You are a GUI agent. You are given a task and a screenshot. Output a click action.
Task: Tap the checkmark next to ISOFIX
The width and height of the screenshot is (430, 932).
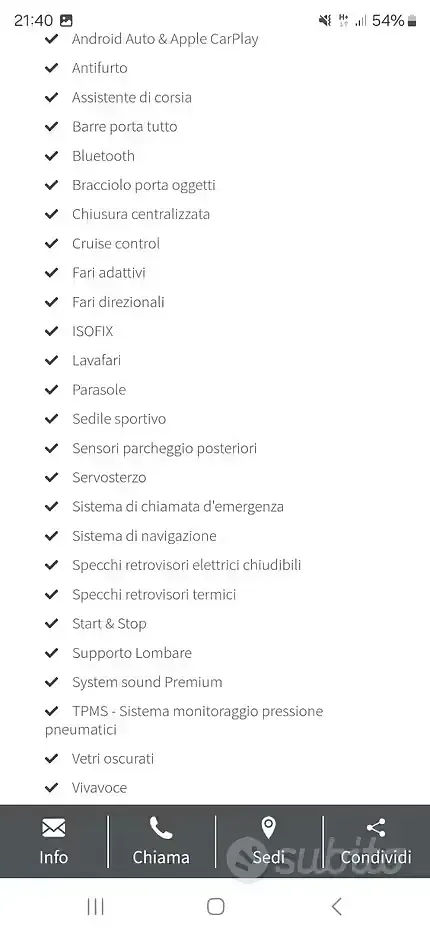point(52,331)
